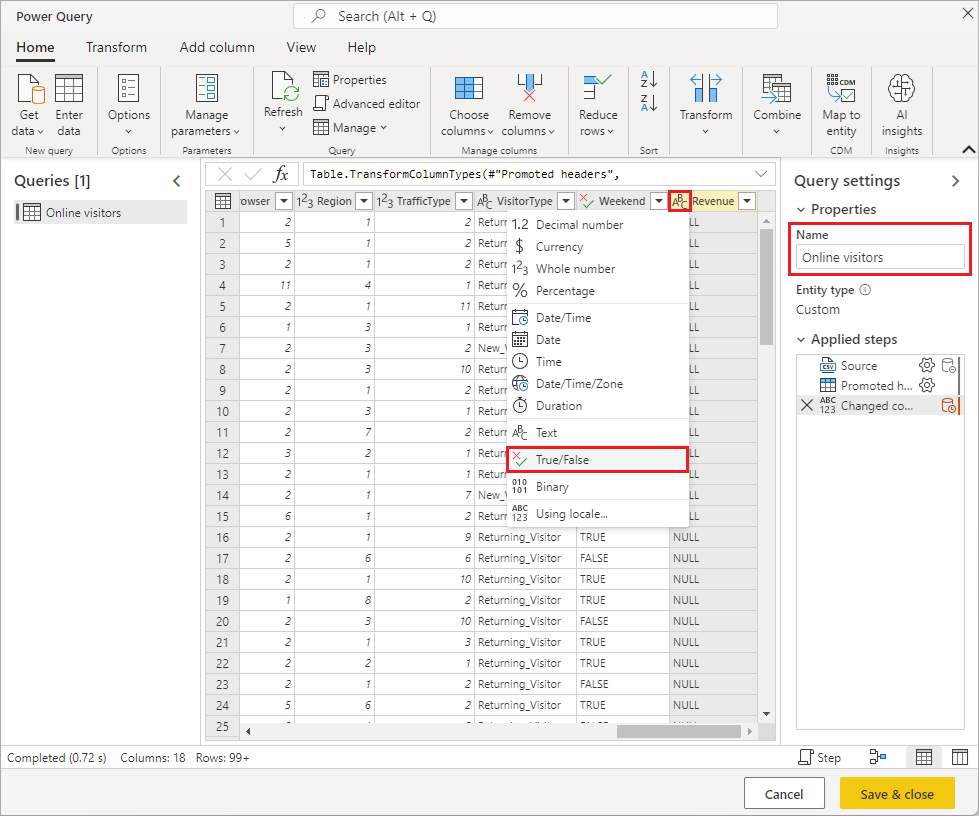
Task: Select the Source applied step
Action: [858, 365]
